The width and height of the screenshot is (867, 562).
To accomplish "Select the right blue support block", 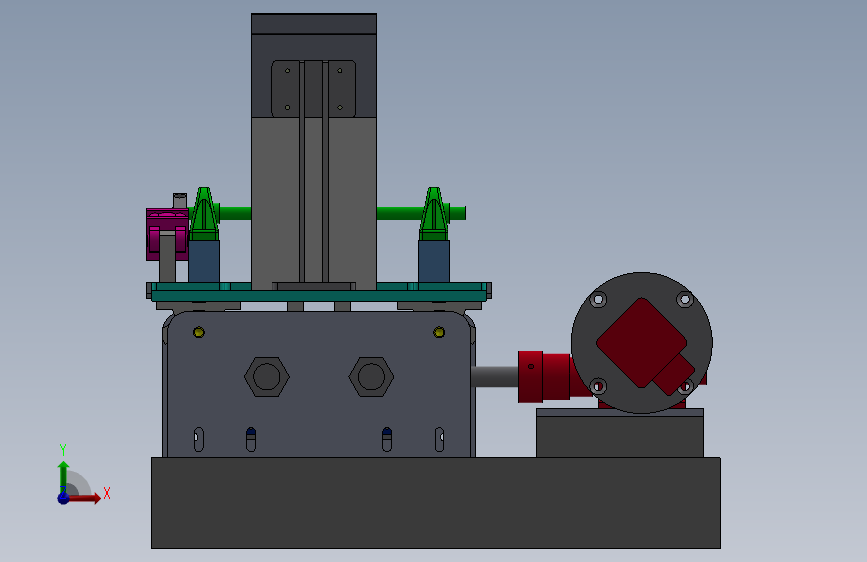I will coord(434,262).
